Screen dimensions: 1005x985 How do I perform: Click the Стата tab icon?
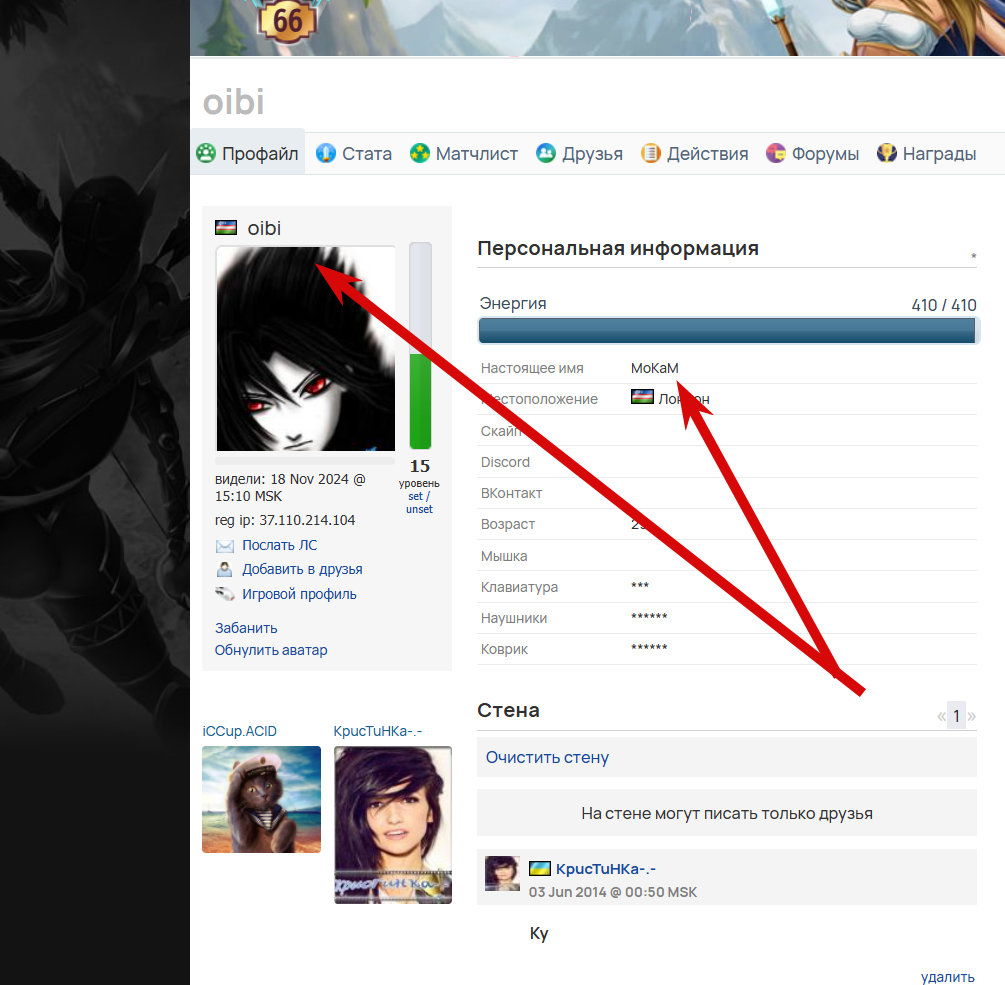point(326,153)
